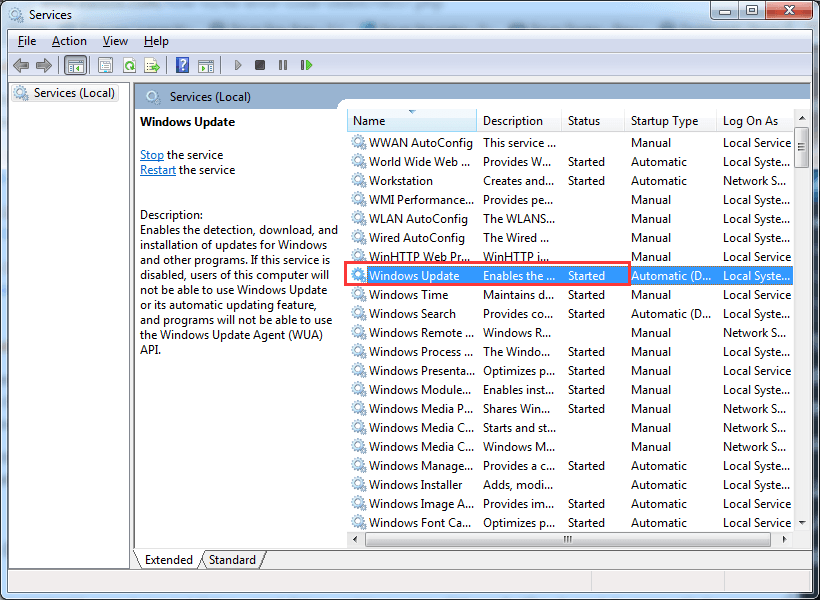Viewport: 820px width, 600px height.
Task: Click the green Refresh toolbar icon
Action: 129,65
